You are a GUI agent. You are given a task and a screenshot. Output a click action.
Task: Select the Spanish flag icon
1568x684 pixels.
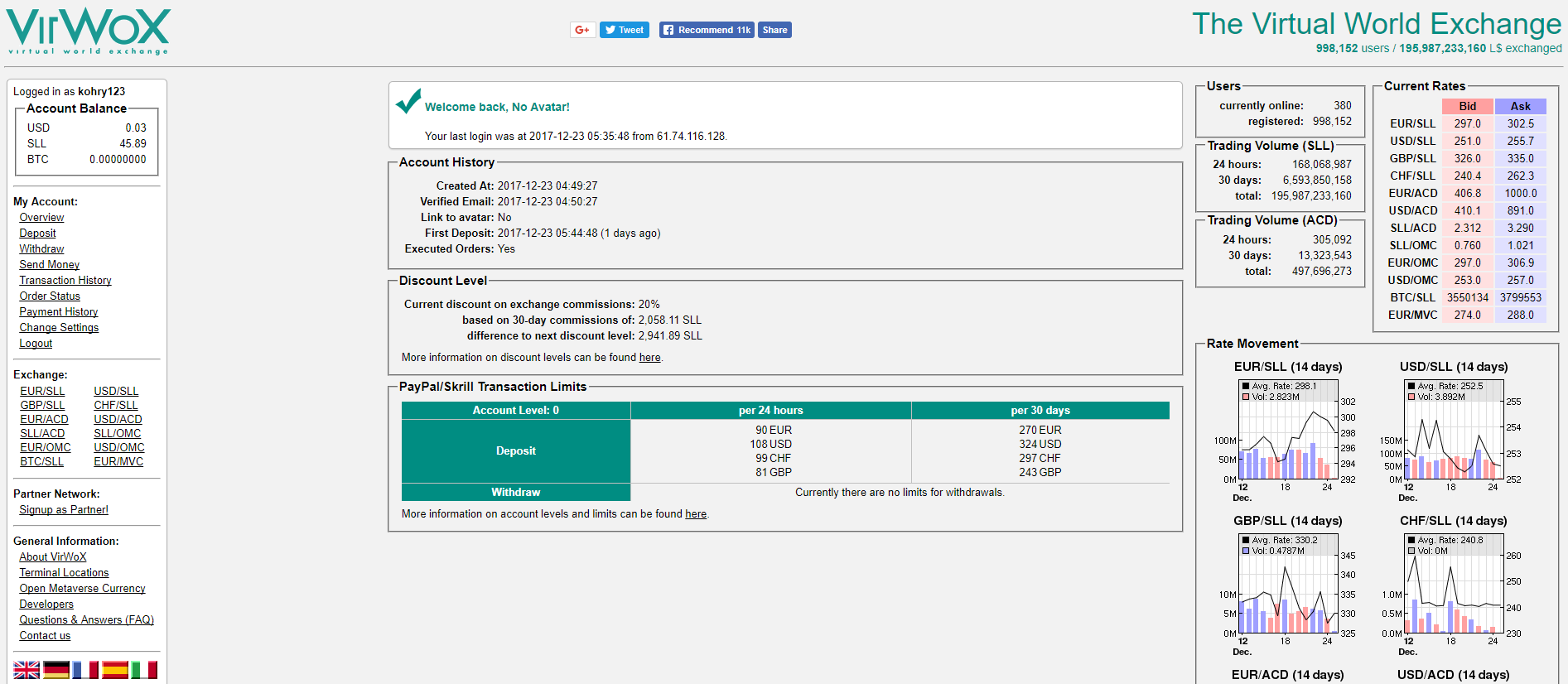tap(115, 670)
